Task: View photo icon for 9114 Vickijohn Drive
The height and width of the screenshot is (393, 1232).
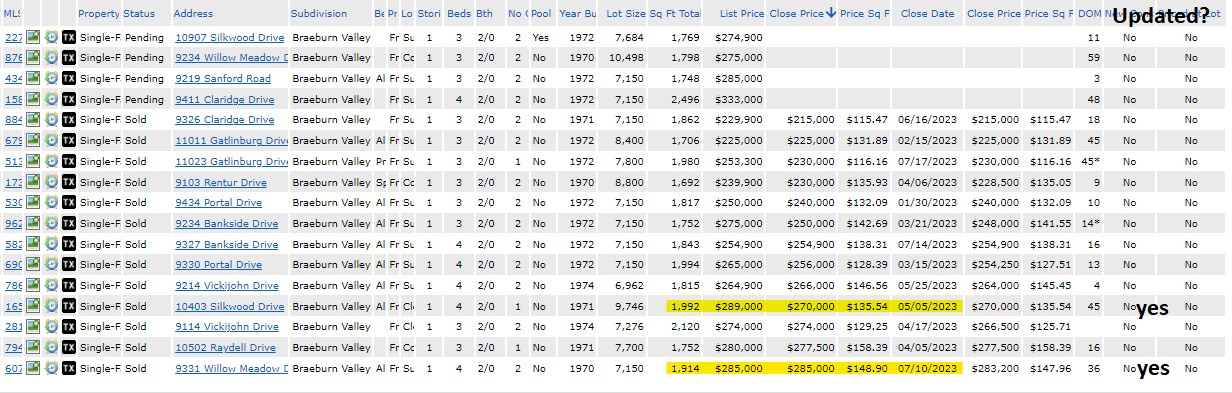Action: [x=33, y=327]
